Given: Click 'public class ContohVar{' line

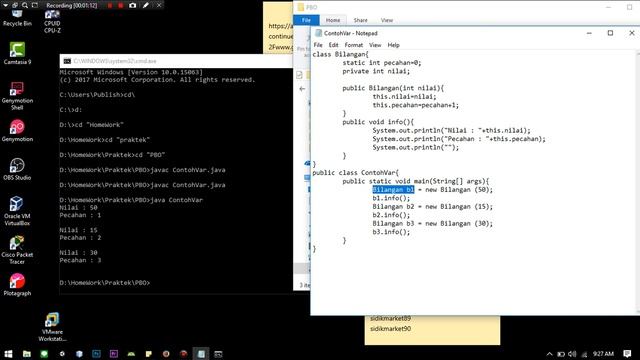Looking at the screenshot, I should point(356,173).
